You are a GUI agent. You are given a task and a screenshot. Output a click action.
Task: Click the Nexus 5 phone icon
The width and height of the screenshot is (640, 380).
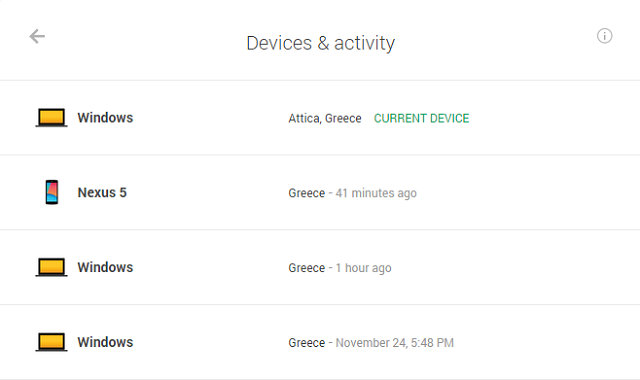point(52,192)
